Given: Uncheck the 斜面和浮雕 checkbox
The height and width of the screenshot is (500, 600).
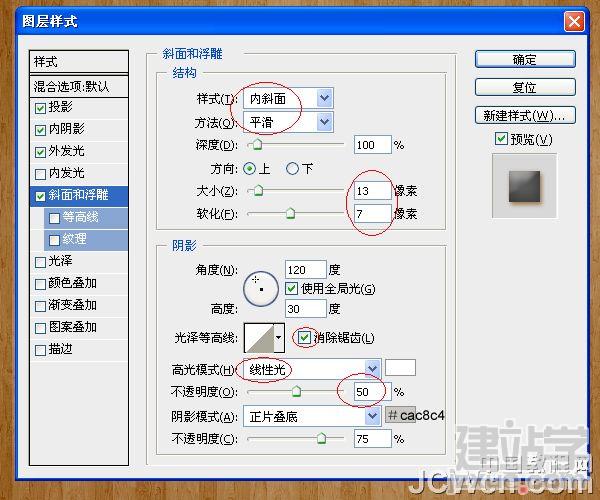Looking at the screenshot, I should tap(40, 197).
